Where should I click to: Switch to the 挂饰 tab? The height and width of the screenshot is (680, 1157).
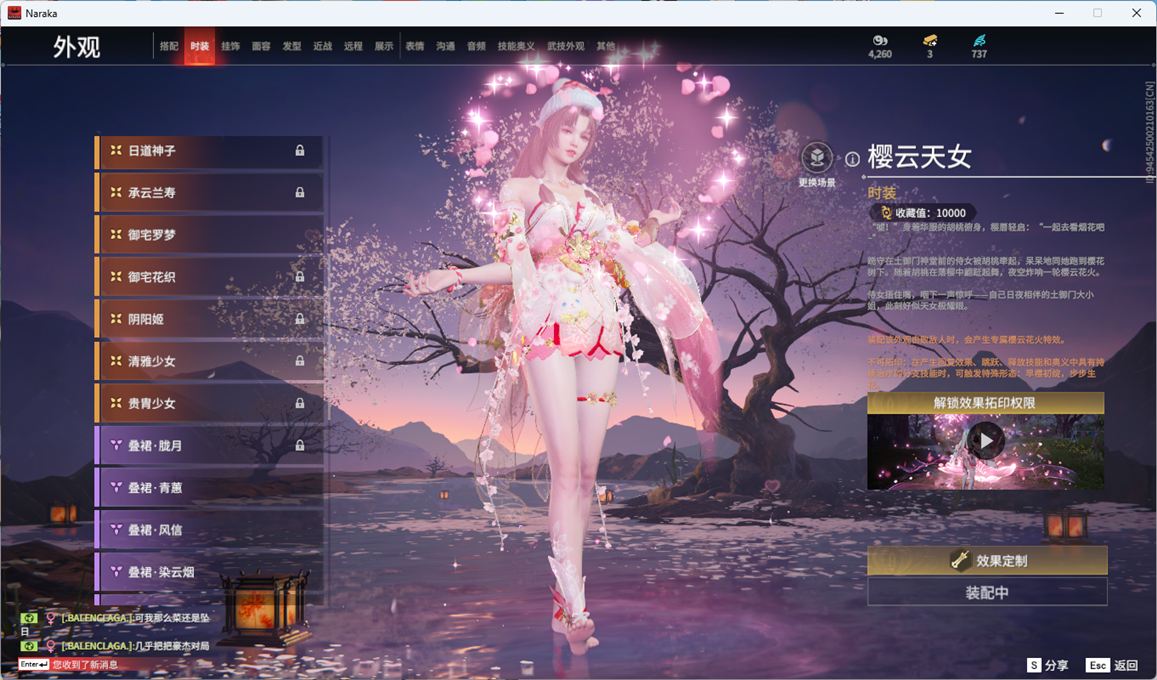[230, 46]
